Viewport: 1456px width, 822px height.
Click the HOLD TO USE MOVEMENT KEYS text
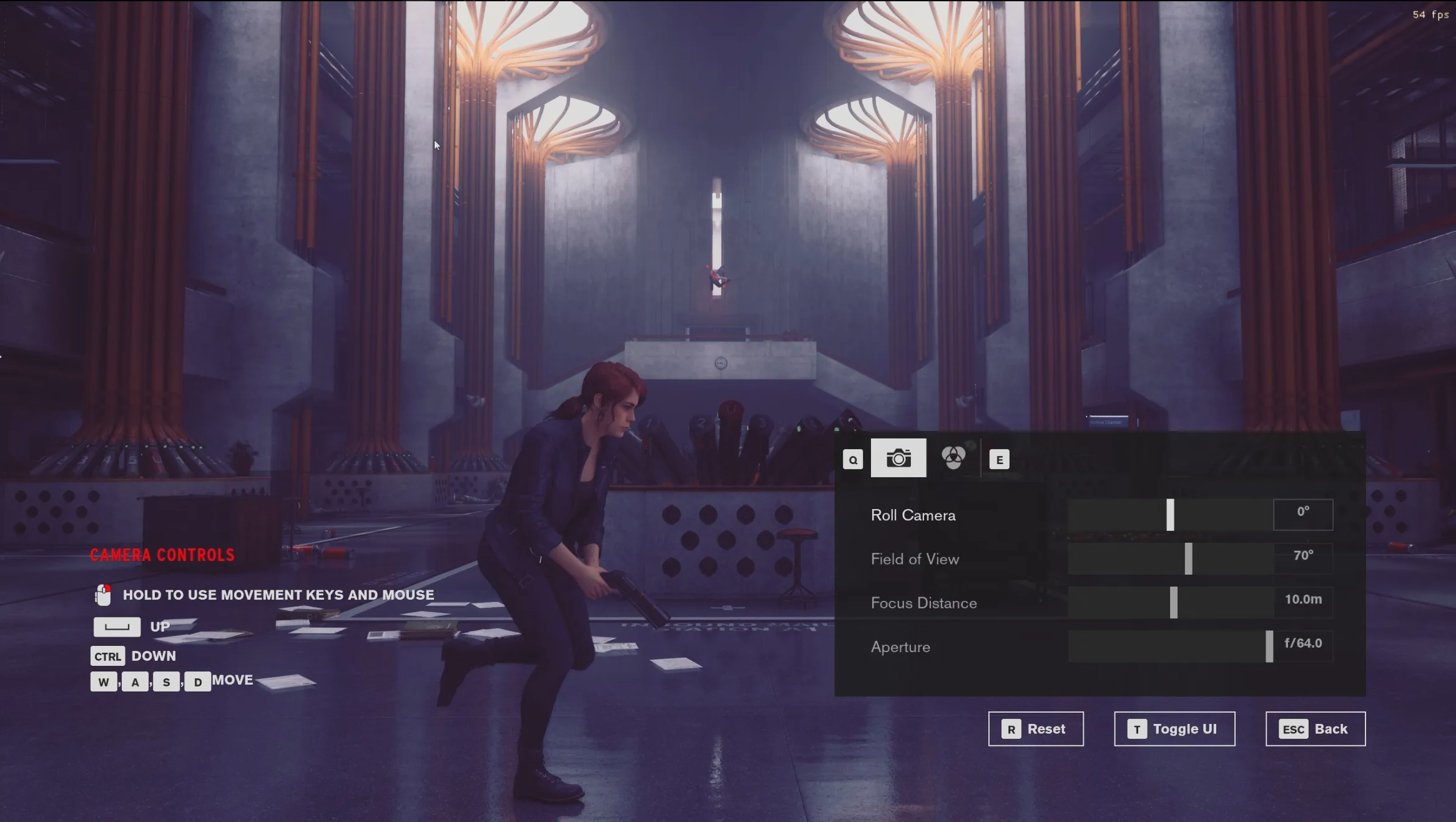[278, 595]
